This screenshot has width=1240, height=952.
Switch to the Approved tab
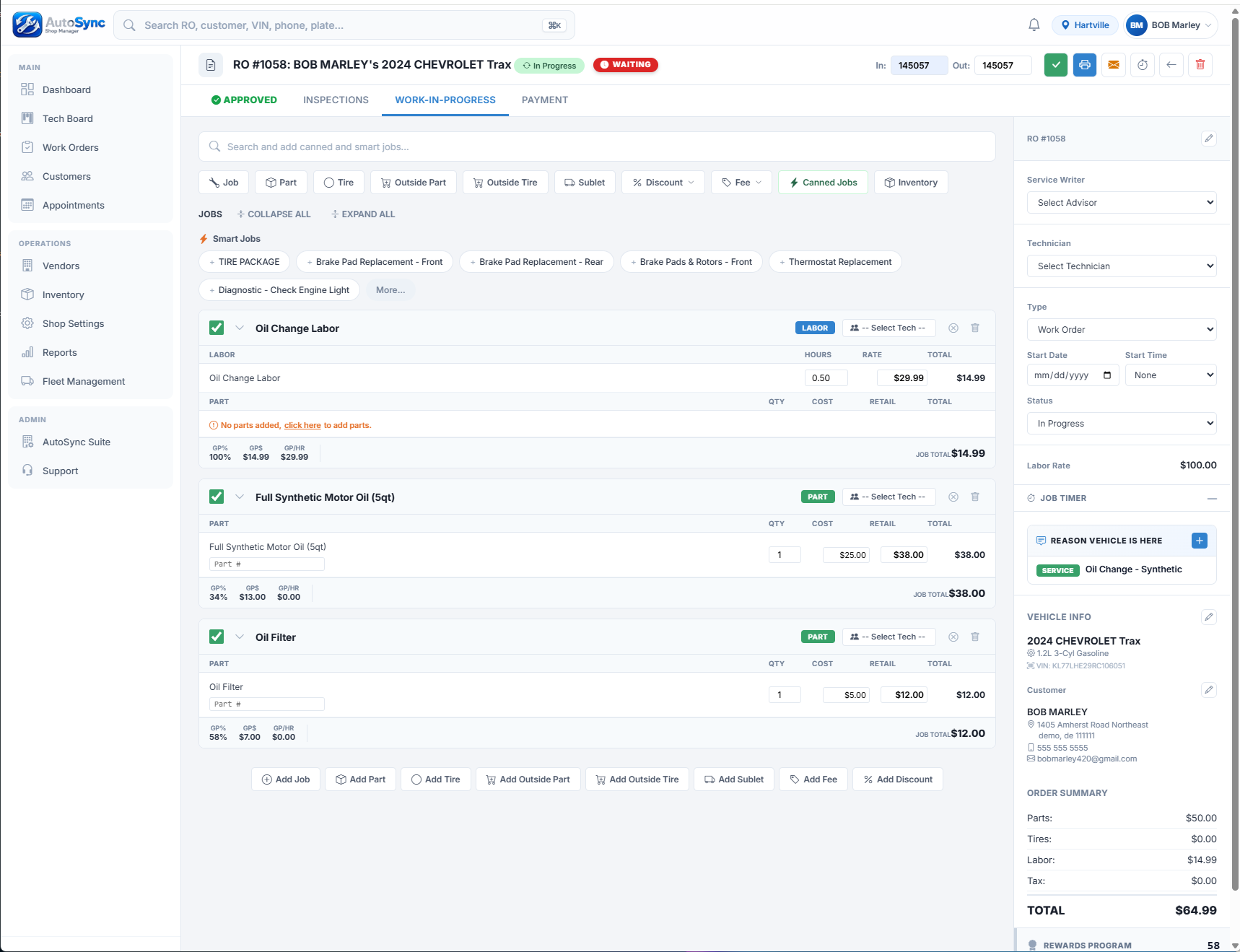pyautogui.click(x=244, y=100)
